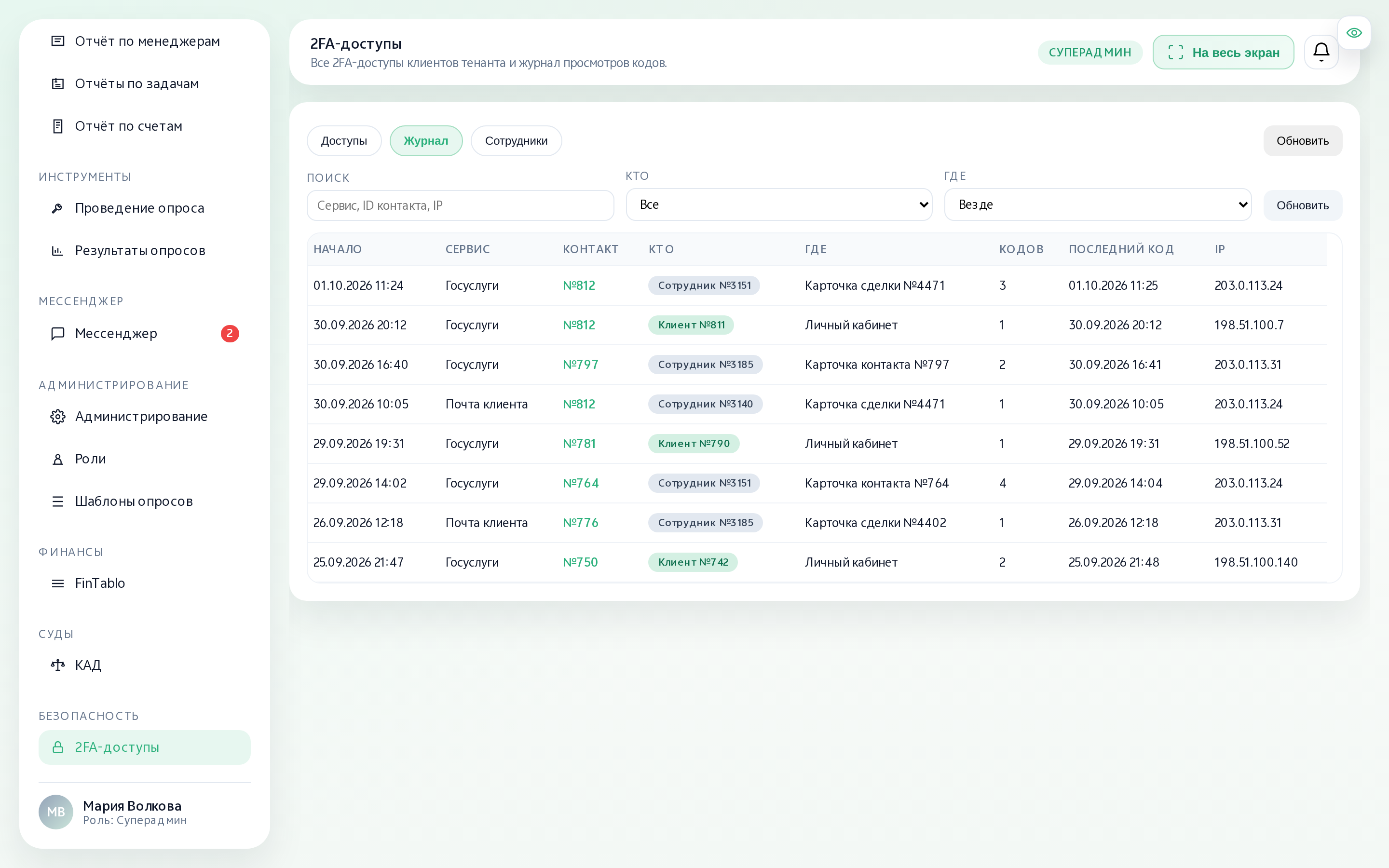Click the chat bubble Мессенджер icon
This screenshot has width=1389, height=868.
click(57, 334)
